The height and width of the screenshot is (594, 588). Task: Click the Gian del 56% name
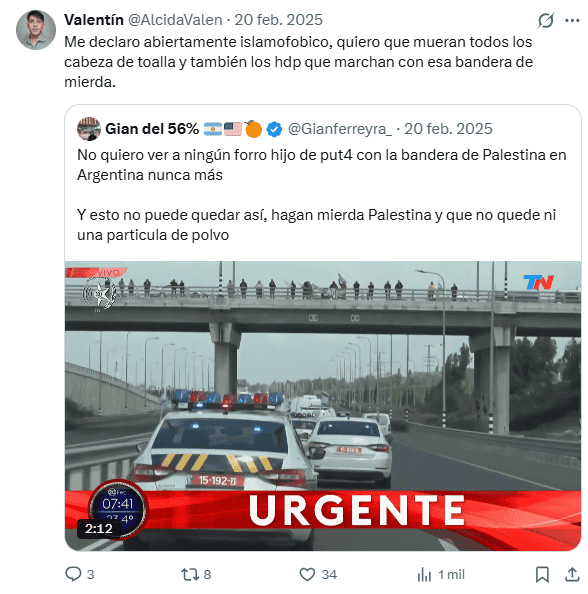tap(152, 129)
